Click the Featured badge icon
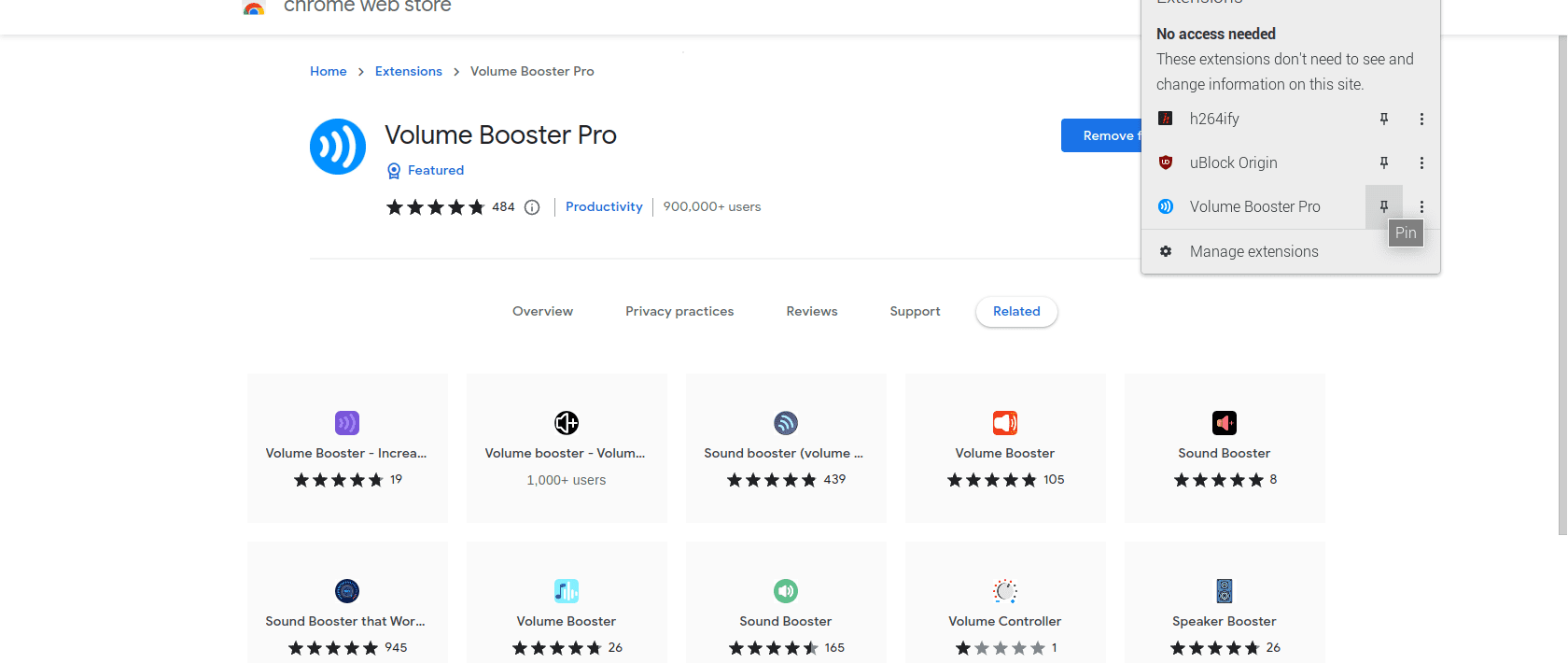 click(x=394, y=171)
